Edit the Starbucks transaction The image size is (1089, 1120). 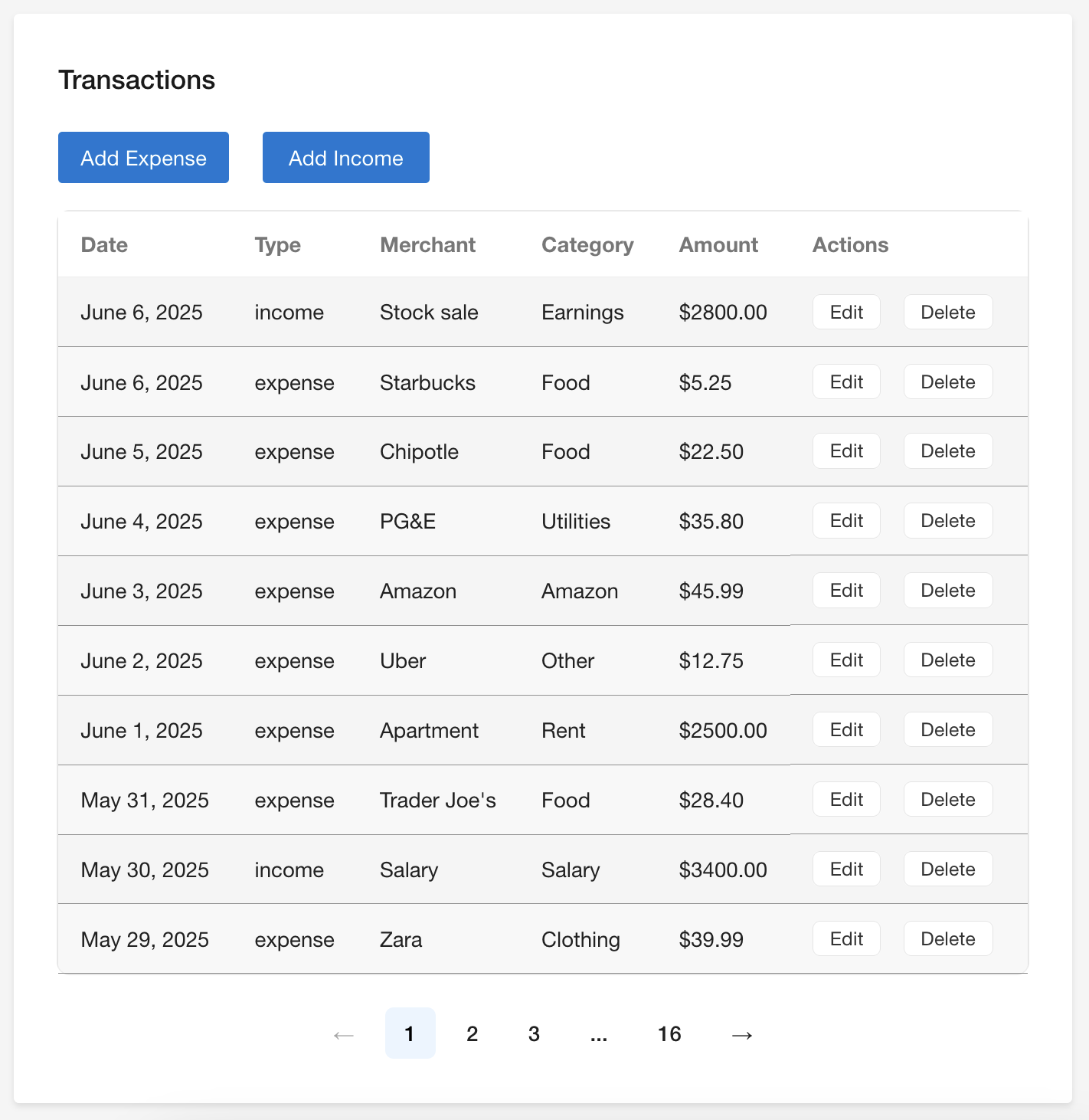pos(846,382)
